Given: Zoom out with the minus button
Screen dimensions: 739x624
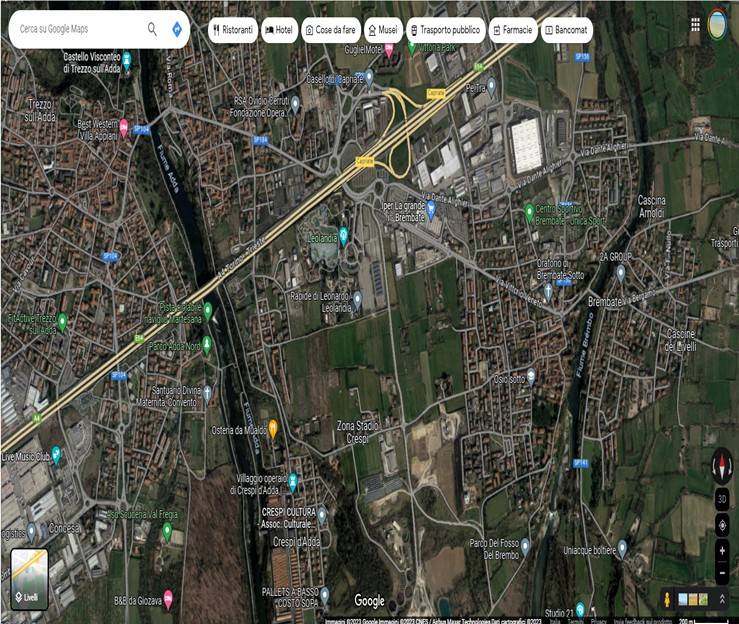Looking at the screenshot, I should tap(722, 574).
